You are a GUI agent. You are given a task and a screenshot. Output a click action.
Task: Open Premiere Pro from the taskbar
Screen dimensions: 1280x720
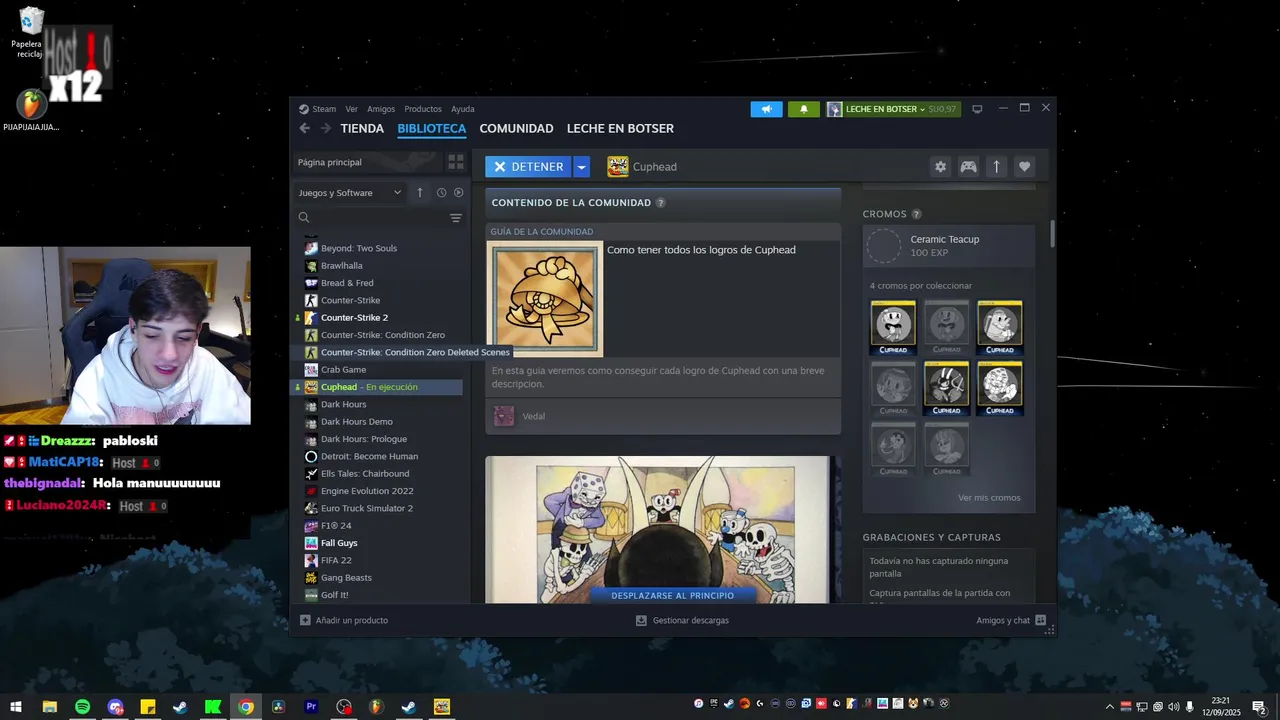tap(311, 707)
